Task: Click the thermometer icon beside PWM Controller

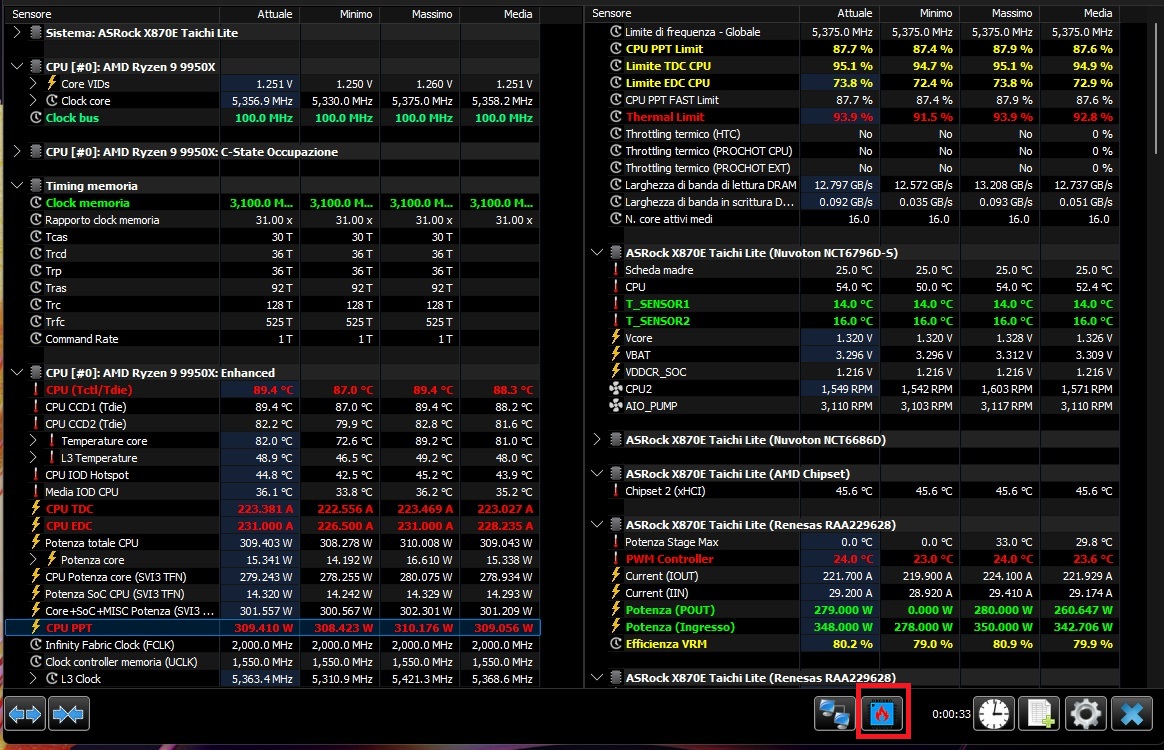Action: pos(615,558)
